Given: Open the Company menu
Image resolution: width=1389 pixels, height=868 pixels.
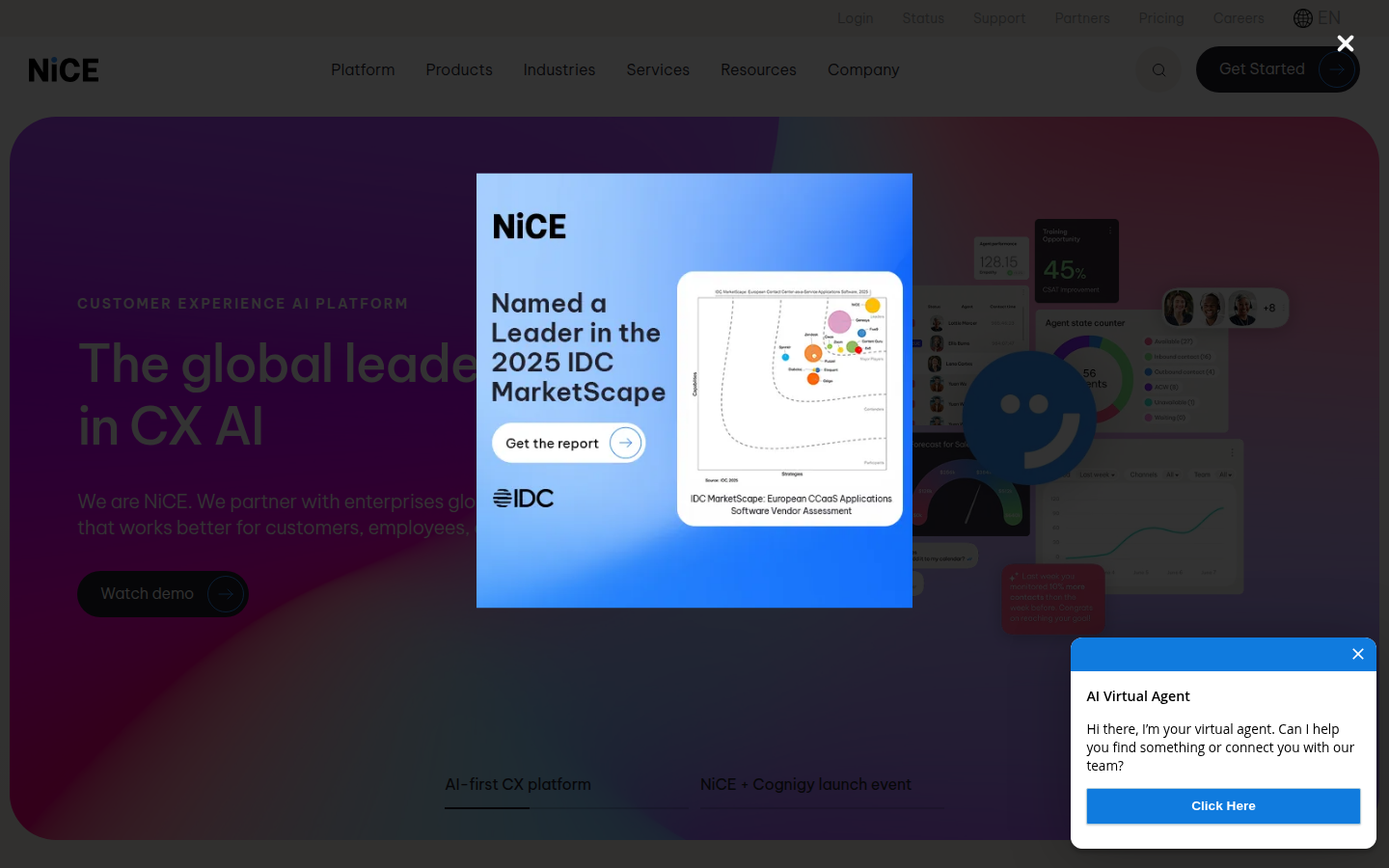Looking at the screenshot, I should [863, 69].
